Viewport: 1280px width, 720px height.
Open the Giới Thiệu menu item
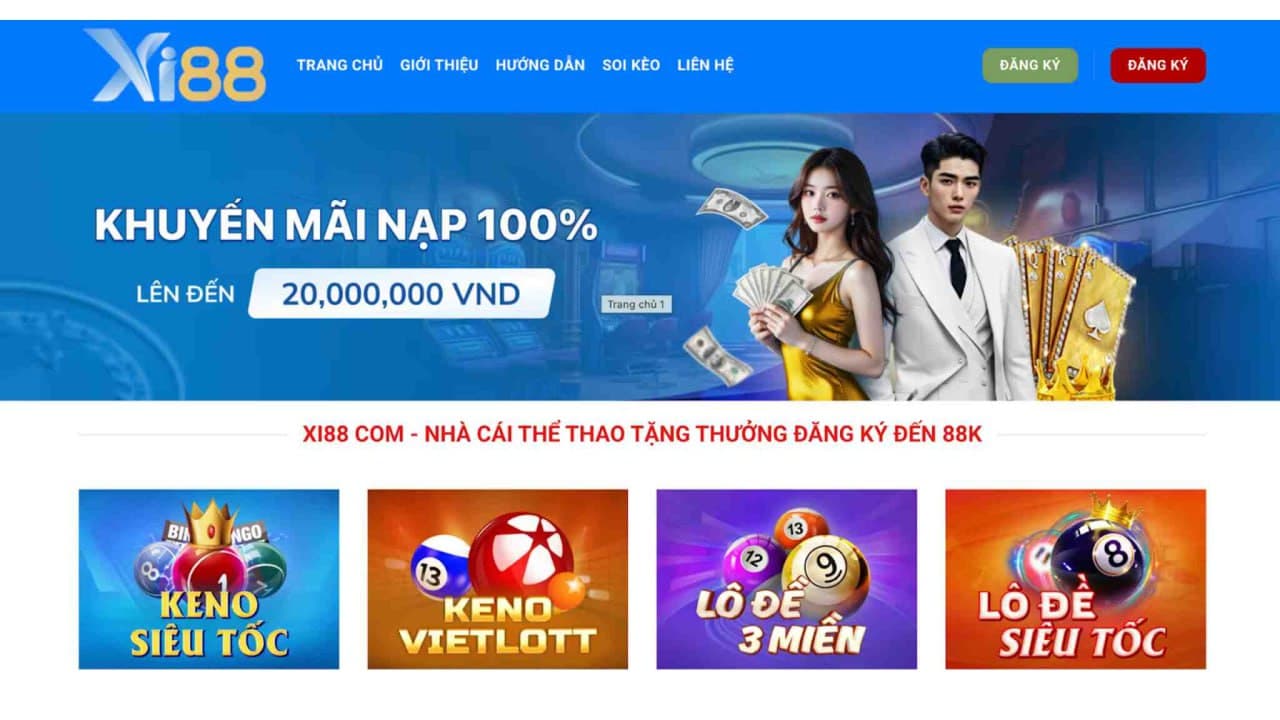click(439, 65)
